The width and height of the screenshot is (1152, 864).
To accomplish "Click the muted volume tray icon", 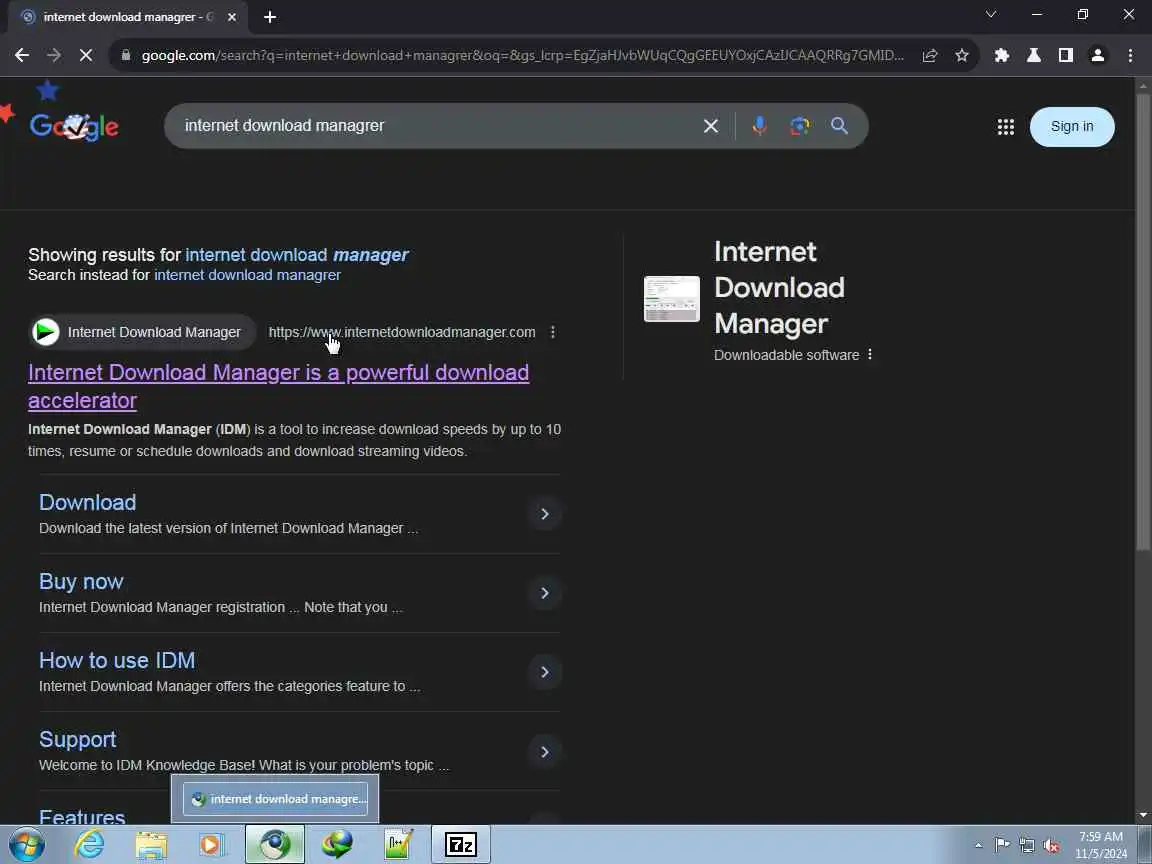I will [1051, 846].
